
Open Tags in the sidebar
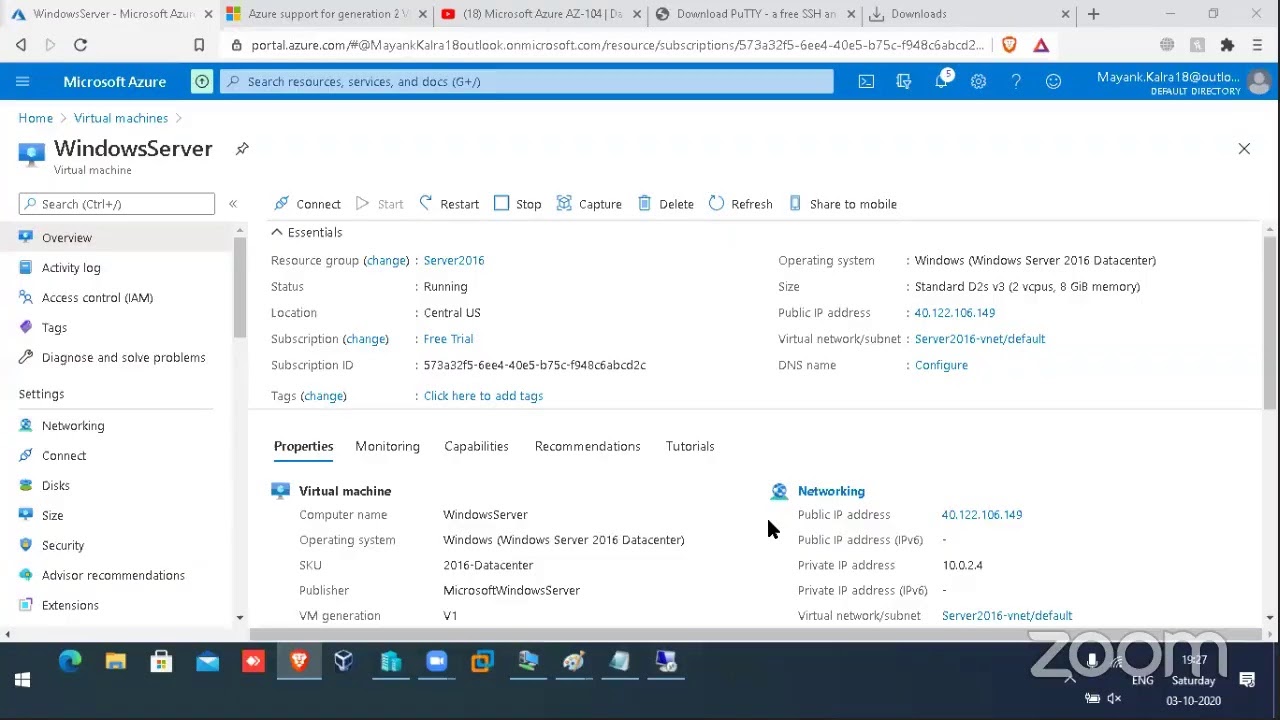54,328
